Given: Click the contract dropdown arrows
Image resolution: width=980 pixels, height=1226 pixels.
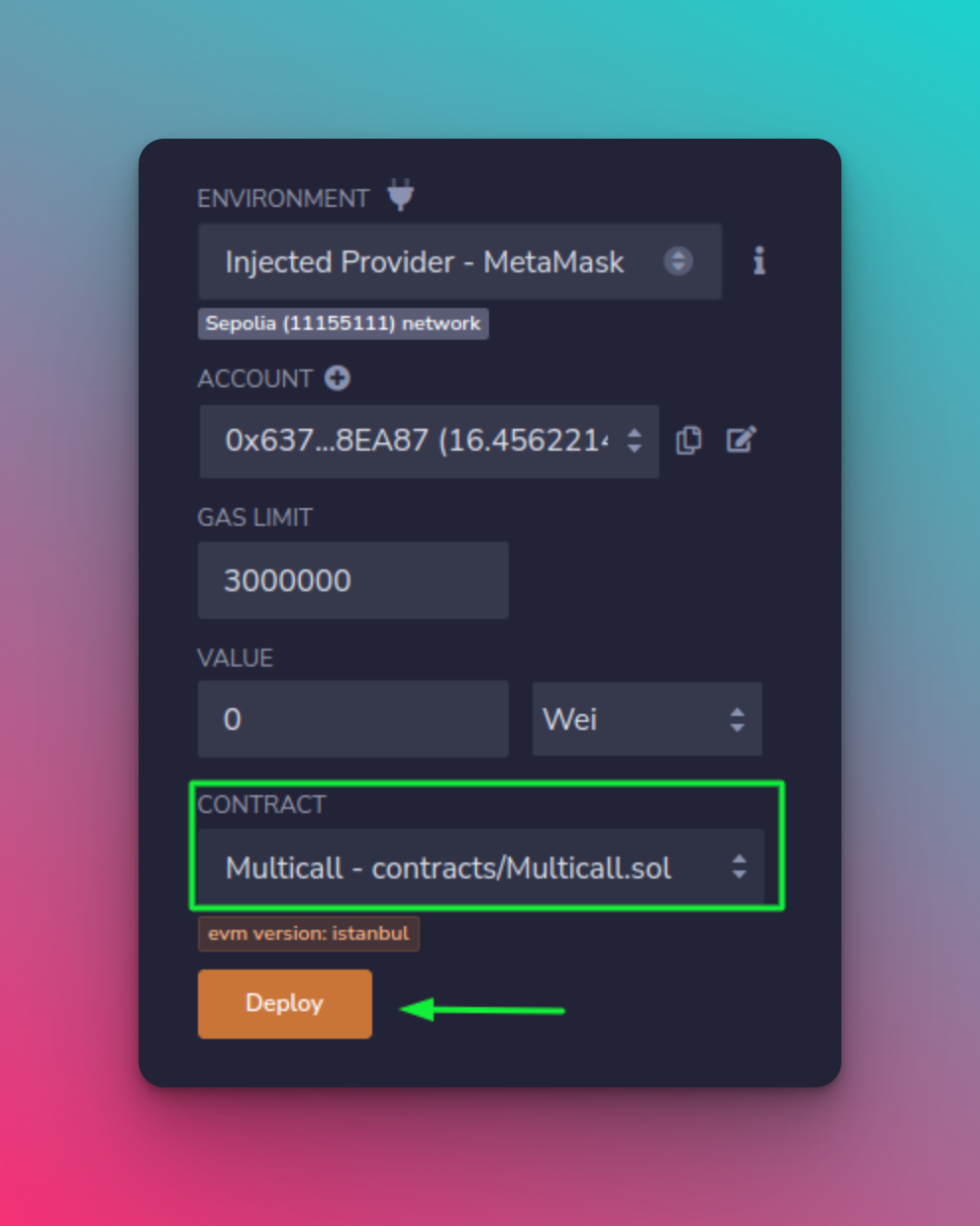Looking at the screenshot, I should tap(739, 868).
